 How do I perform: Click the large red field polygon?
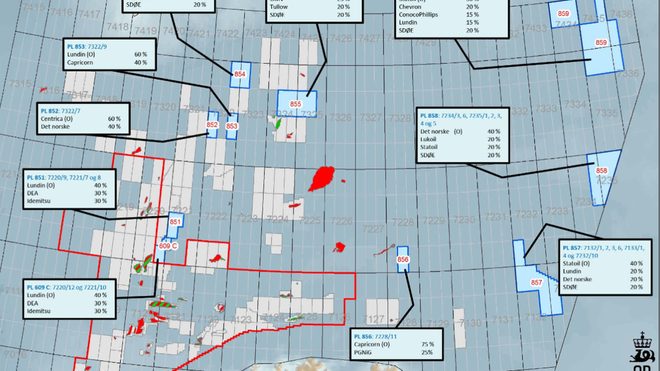[322, 178]
